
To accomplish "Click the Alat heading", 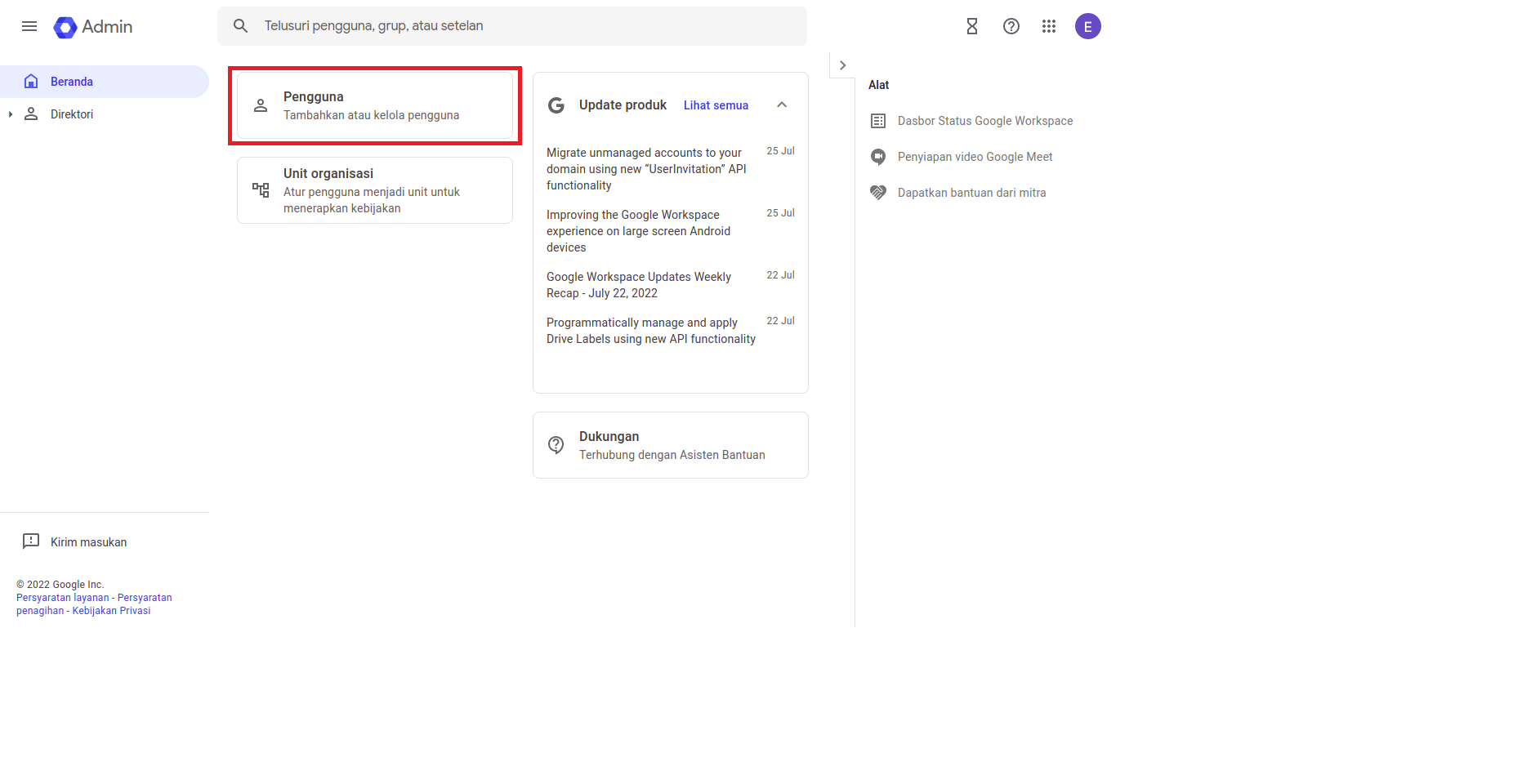I will pos(878,85).
